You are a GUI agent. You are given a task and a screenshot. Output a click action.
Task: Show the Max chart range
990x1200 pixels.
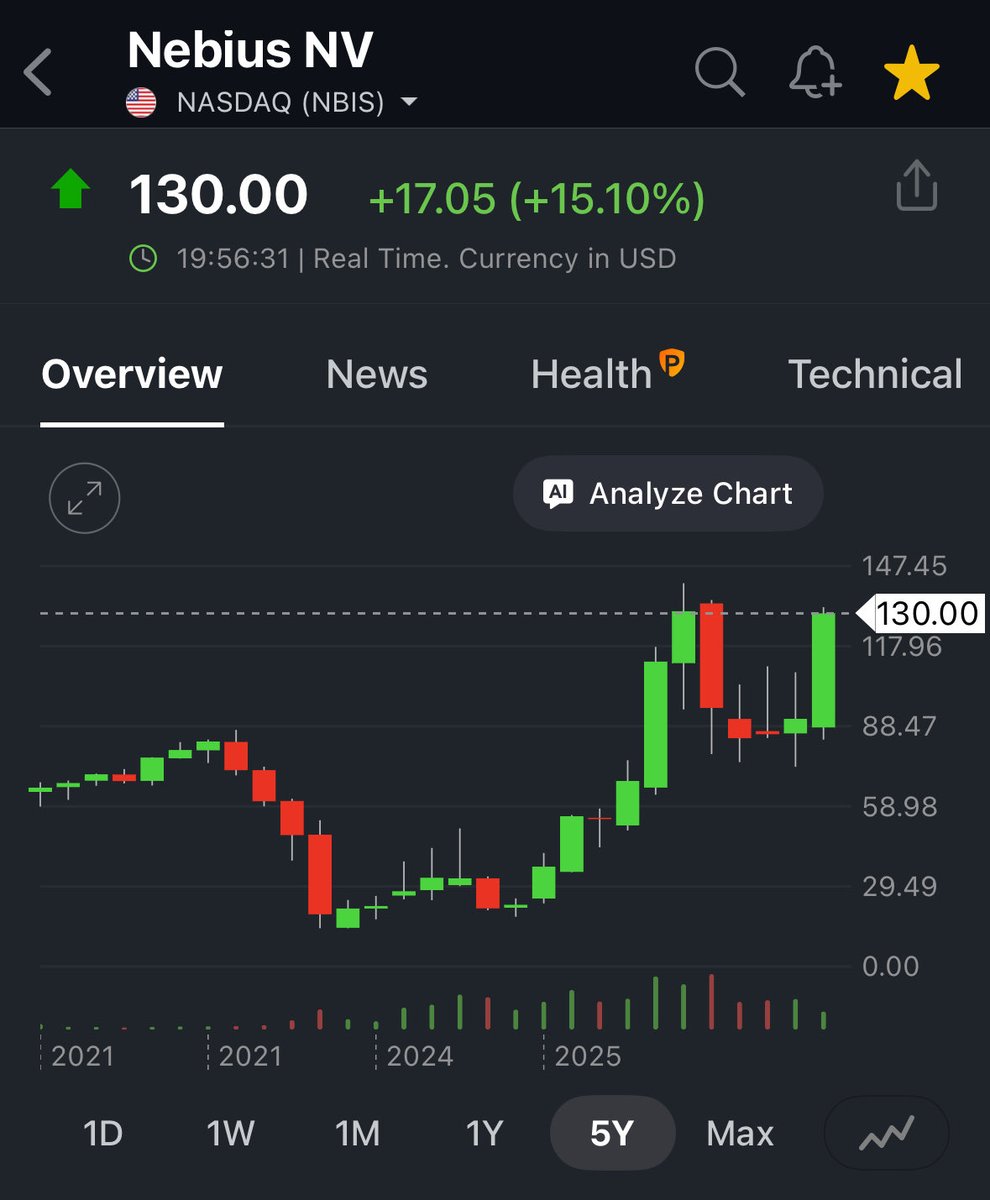[x=740, y=1133]
